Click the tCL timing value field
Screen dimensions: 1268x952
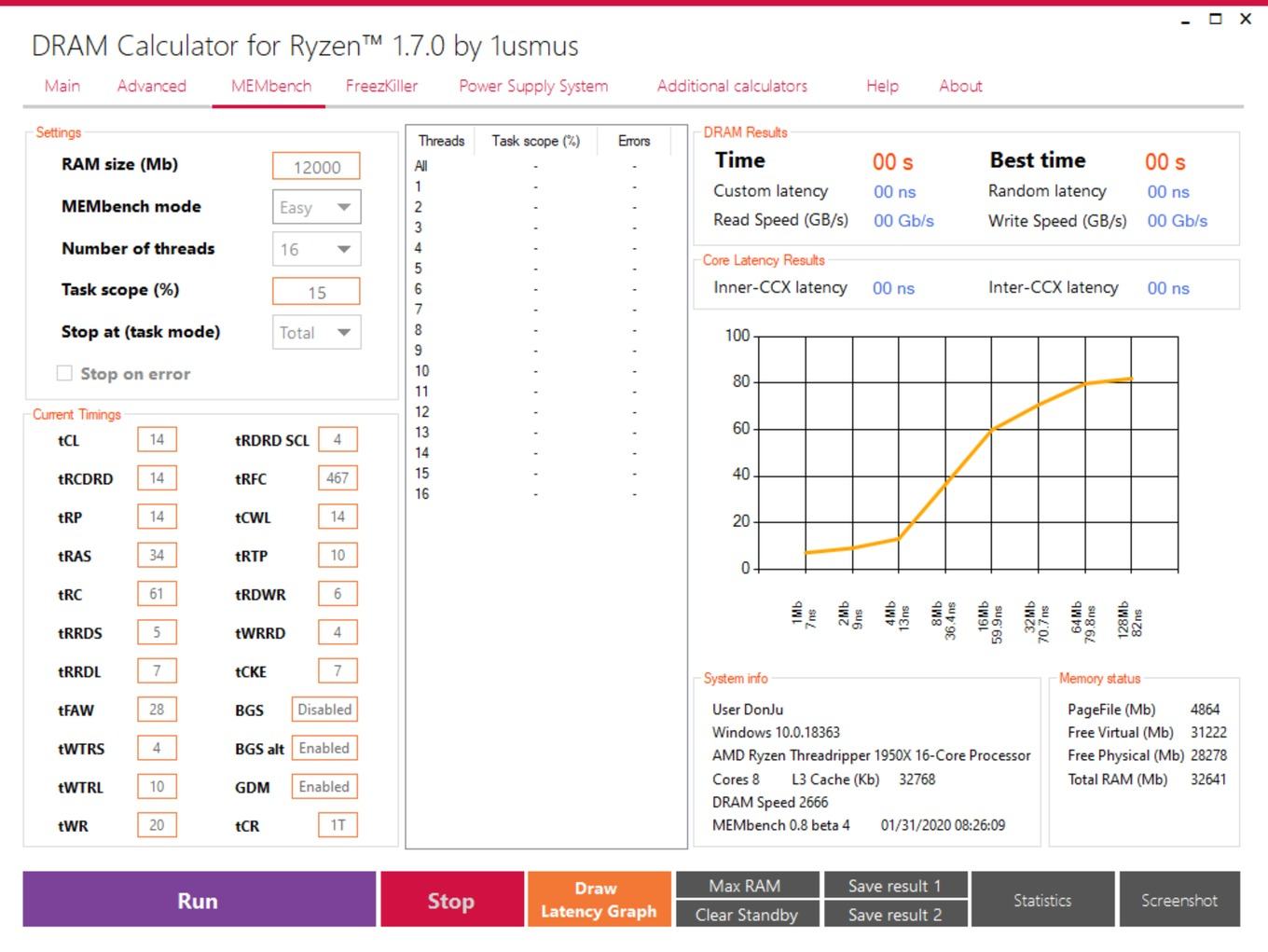click(157, 439)
